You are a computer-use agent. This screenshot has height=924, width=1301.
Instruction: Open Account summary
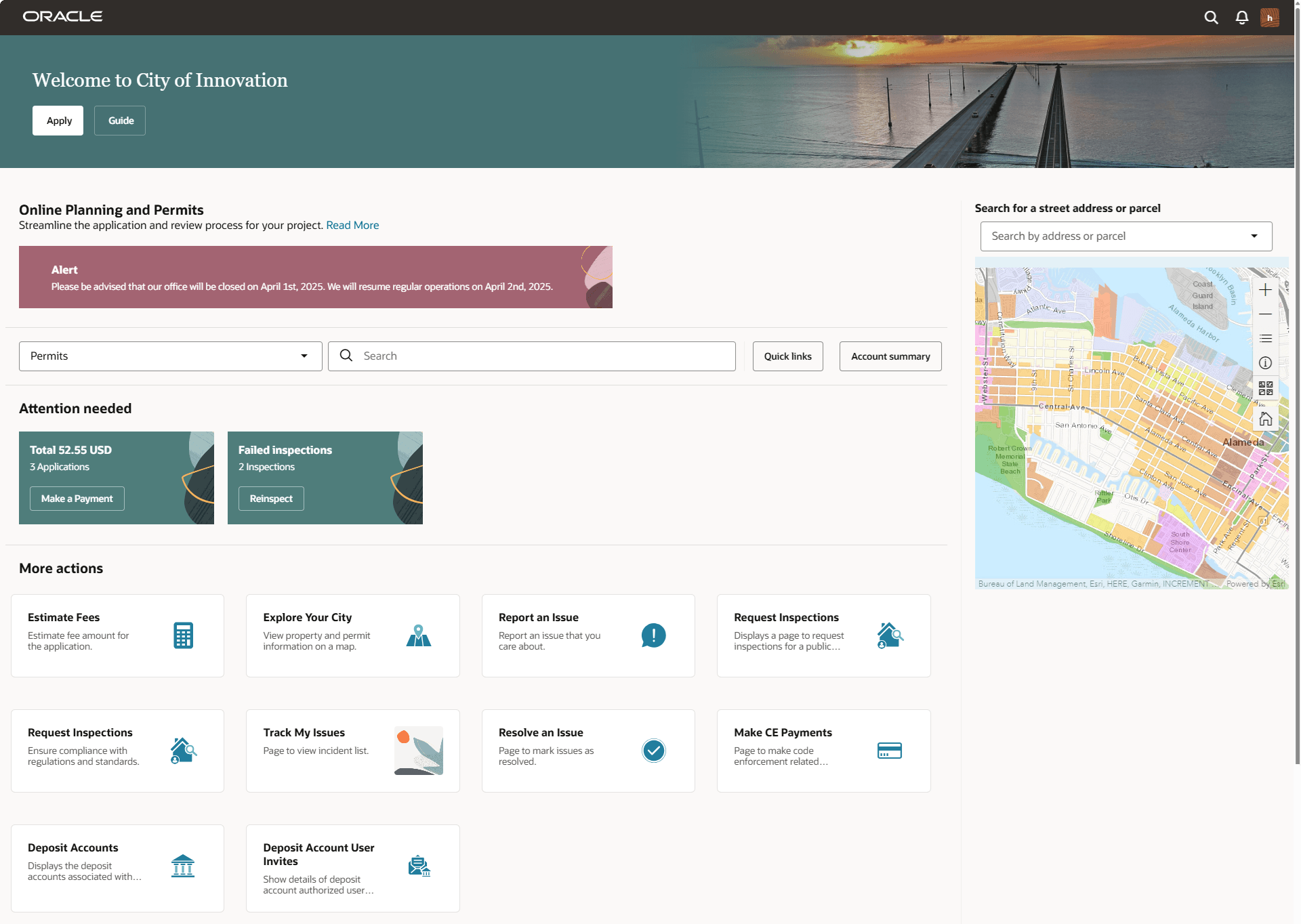pos(890,356)
